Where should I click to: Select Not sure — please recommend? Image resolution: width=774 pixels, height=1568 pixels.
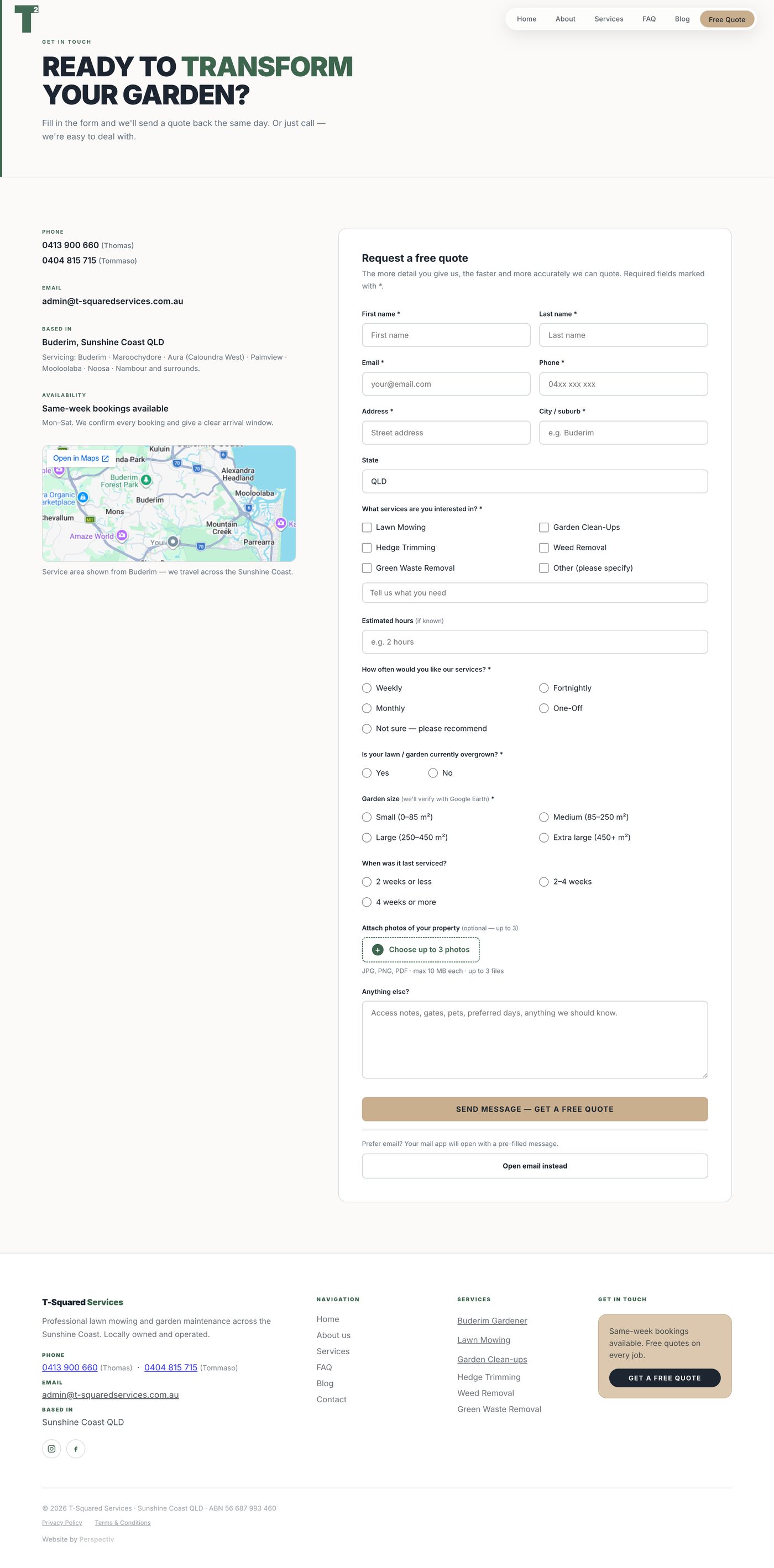pos(367,729)
